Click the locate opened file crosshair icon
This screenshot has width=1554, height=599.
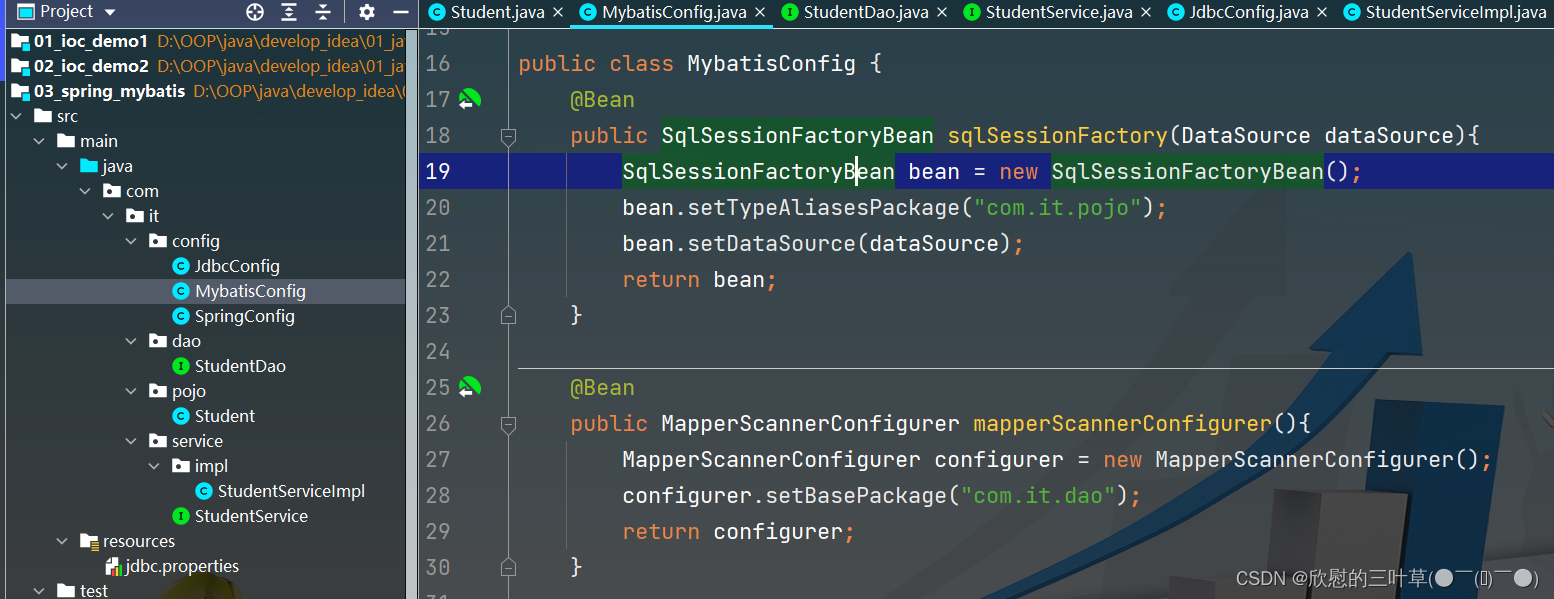[x=255, y=12]
